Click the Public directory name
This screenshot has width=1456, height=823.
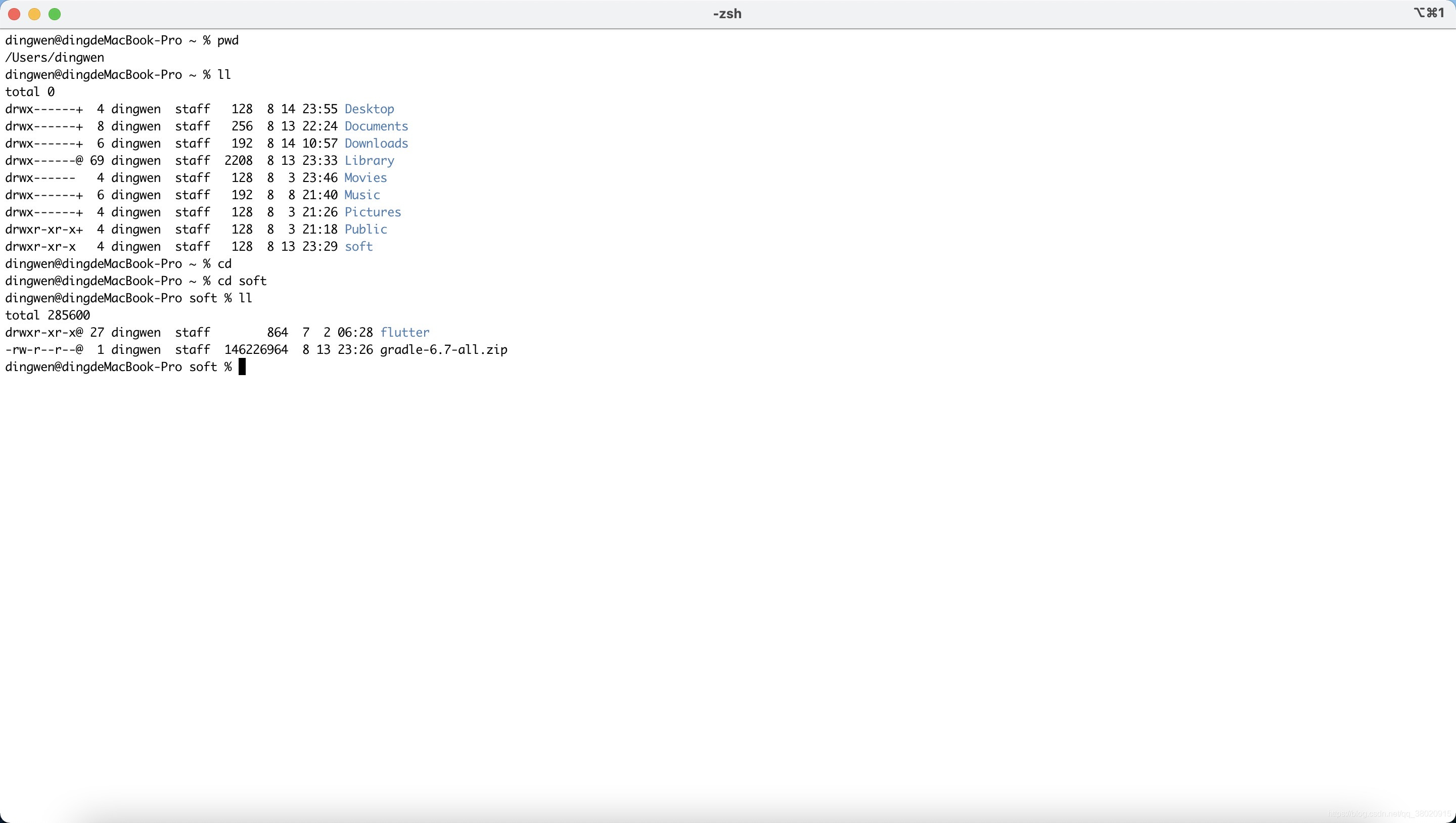[366, 230]
